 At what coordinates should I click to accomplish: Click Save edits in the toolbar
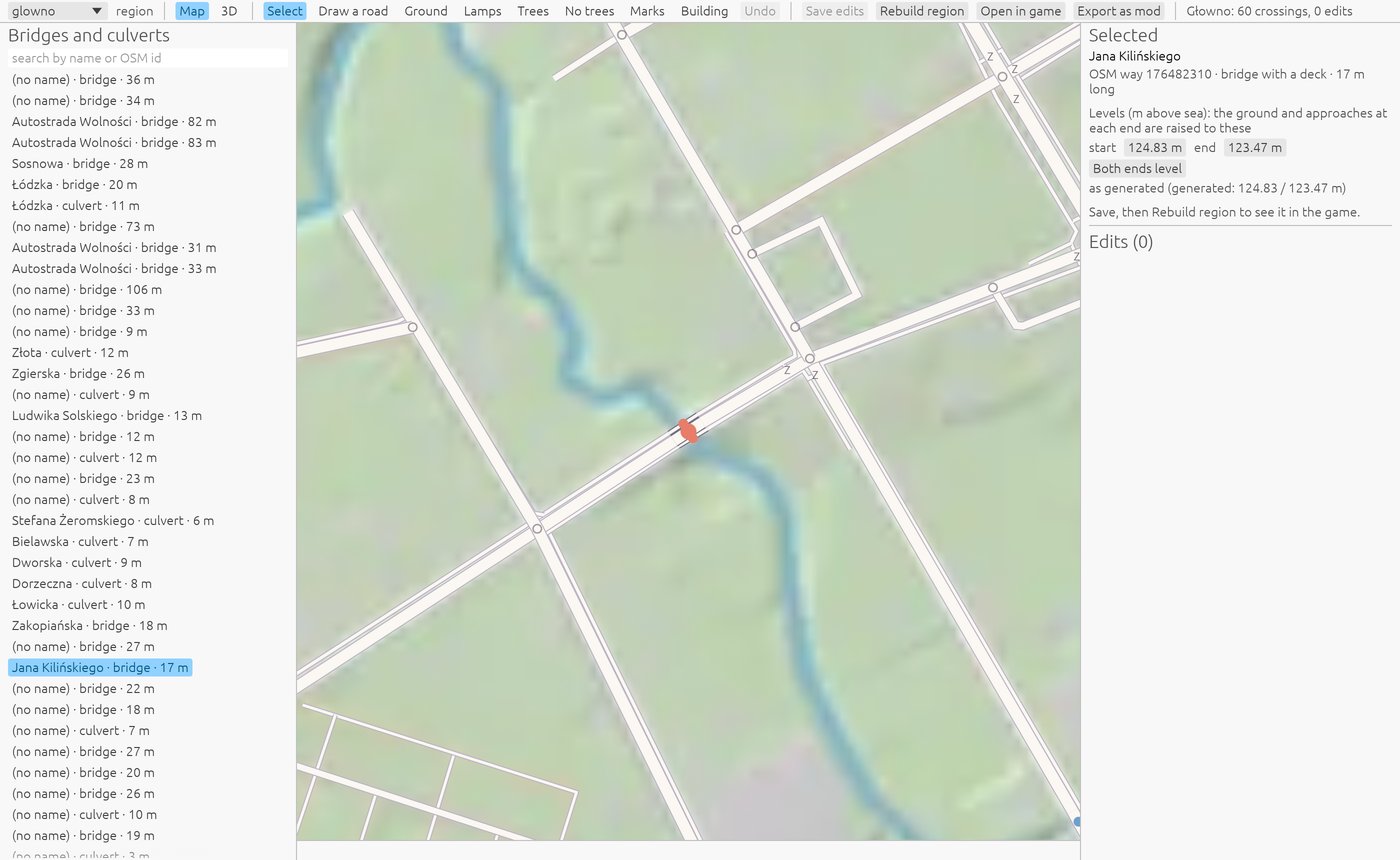pos(835,11)
